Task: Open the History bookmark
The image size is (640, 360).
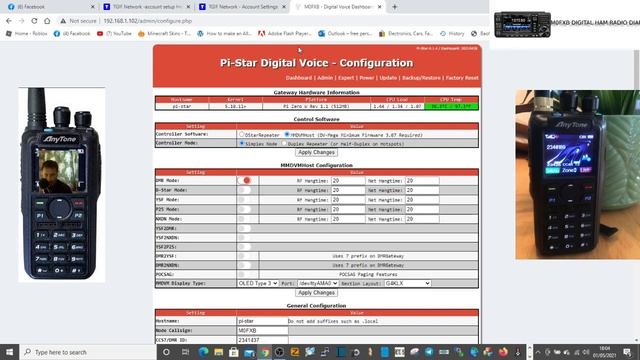Action: click(452, 33)
